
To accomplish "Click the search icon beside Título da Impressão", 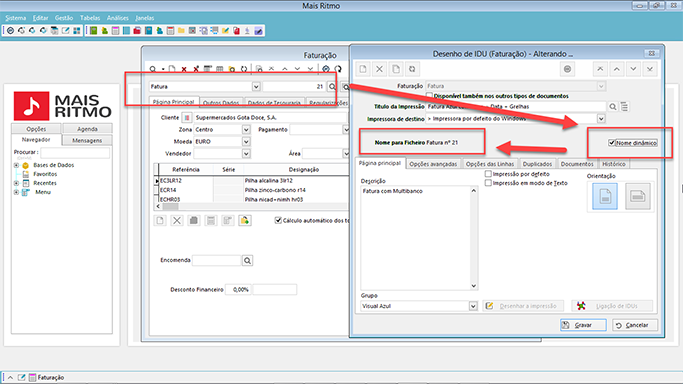I will [x=613, y=107].
